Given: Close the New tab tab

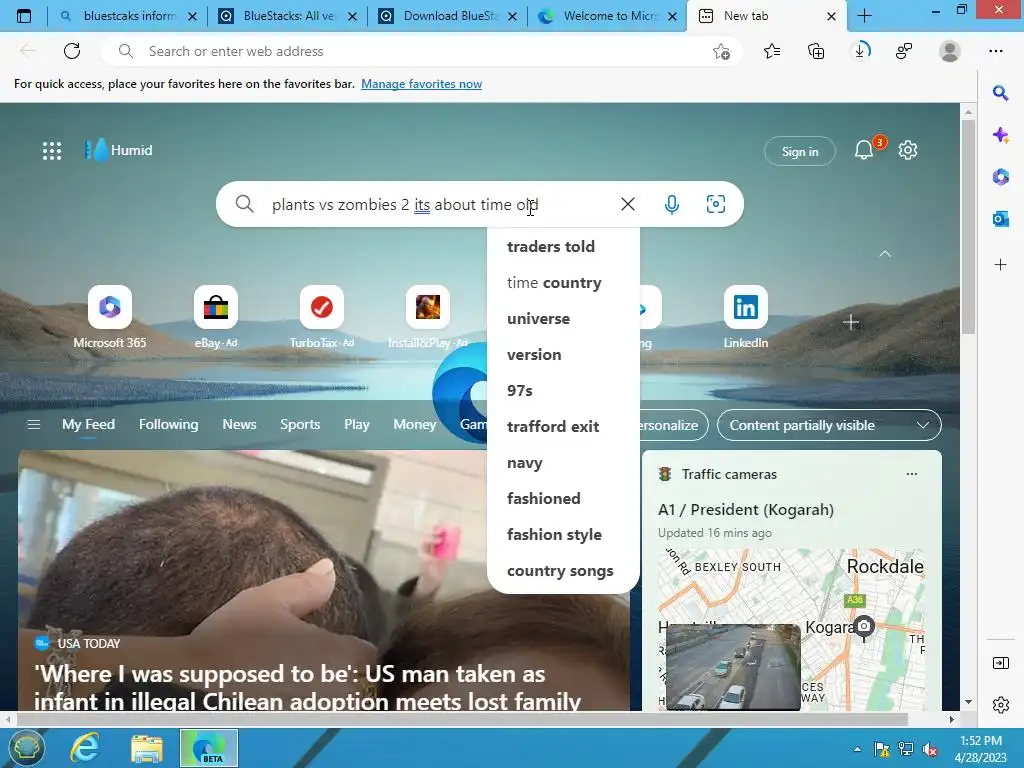Looking at the screenshot, I should (x=831, y=16).
